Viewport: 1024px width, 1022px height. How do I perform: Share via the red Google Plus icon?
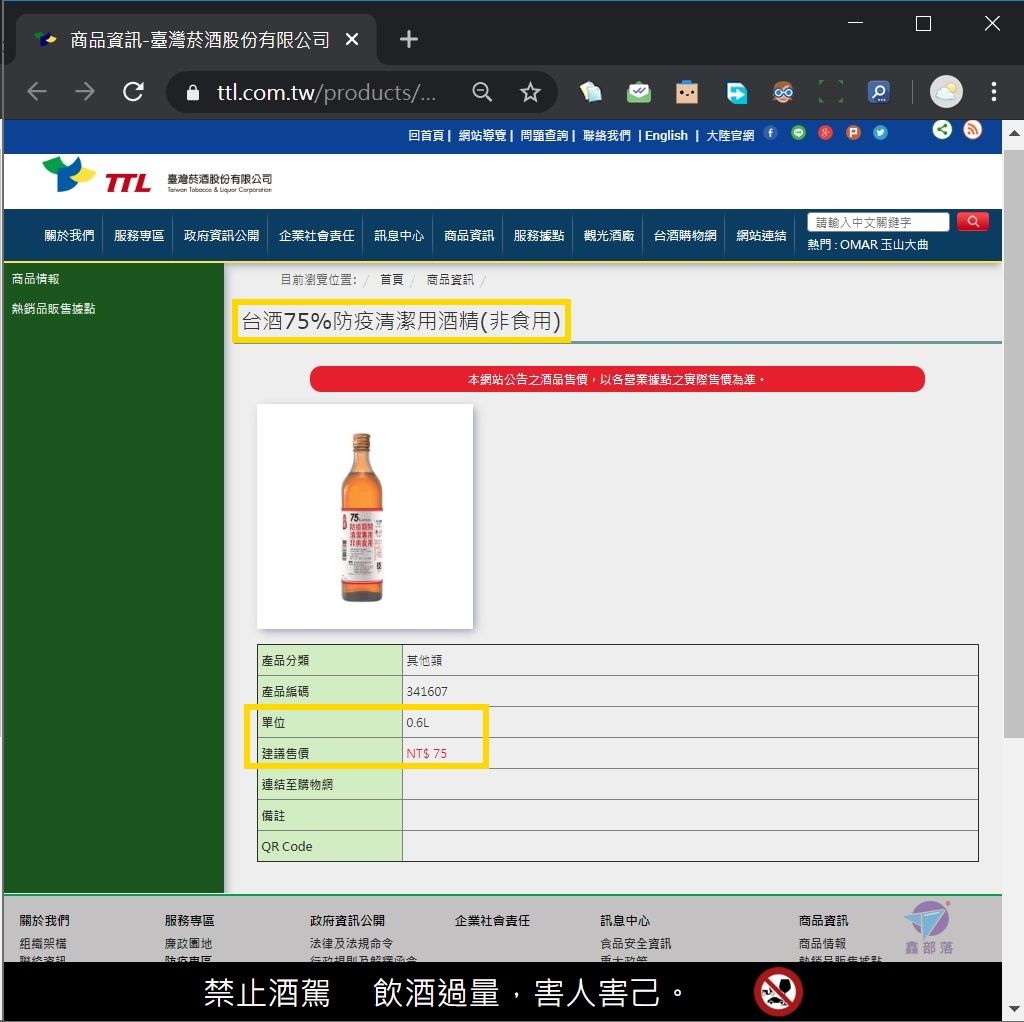[825, 133]
